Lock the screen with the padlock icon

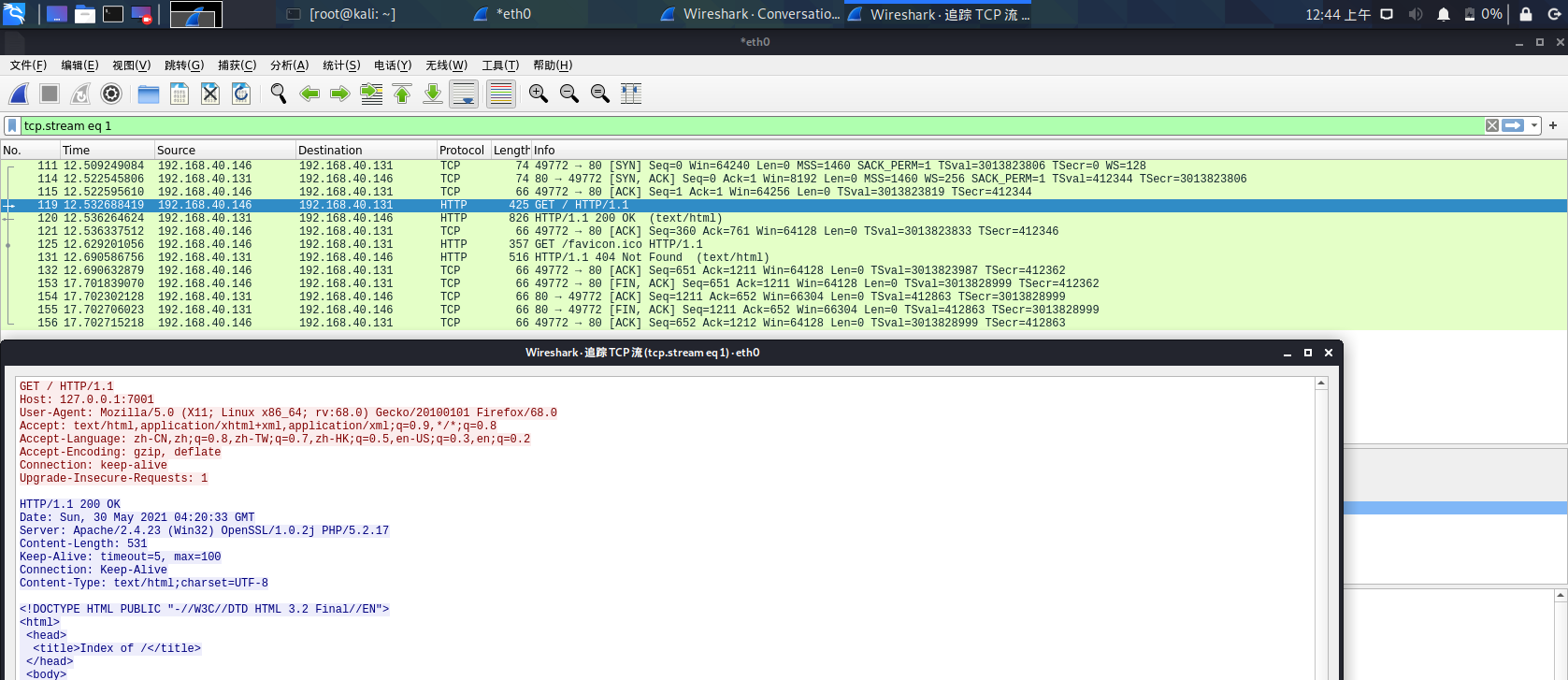(1526, 14)
